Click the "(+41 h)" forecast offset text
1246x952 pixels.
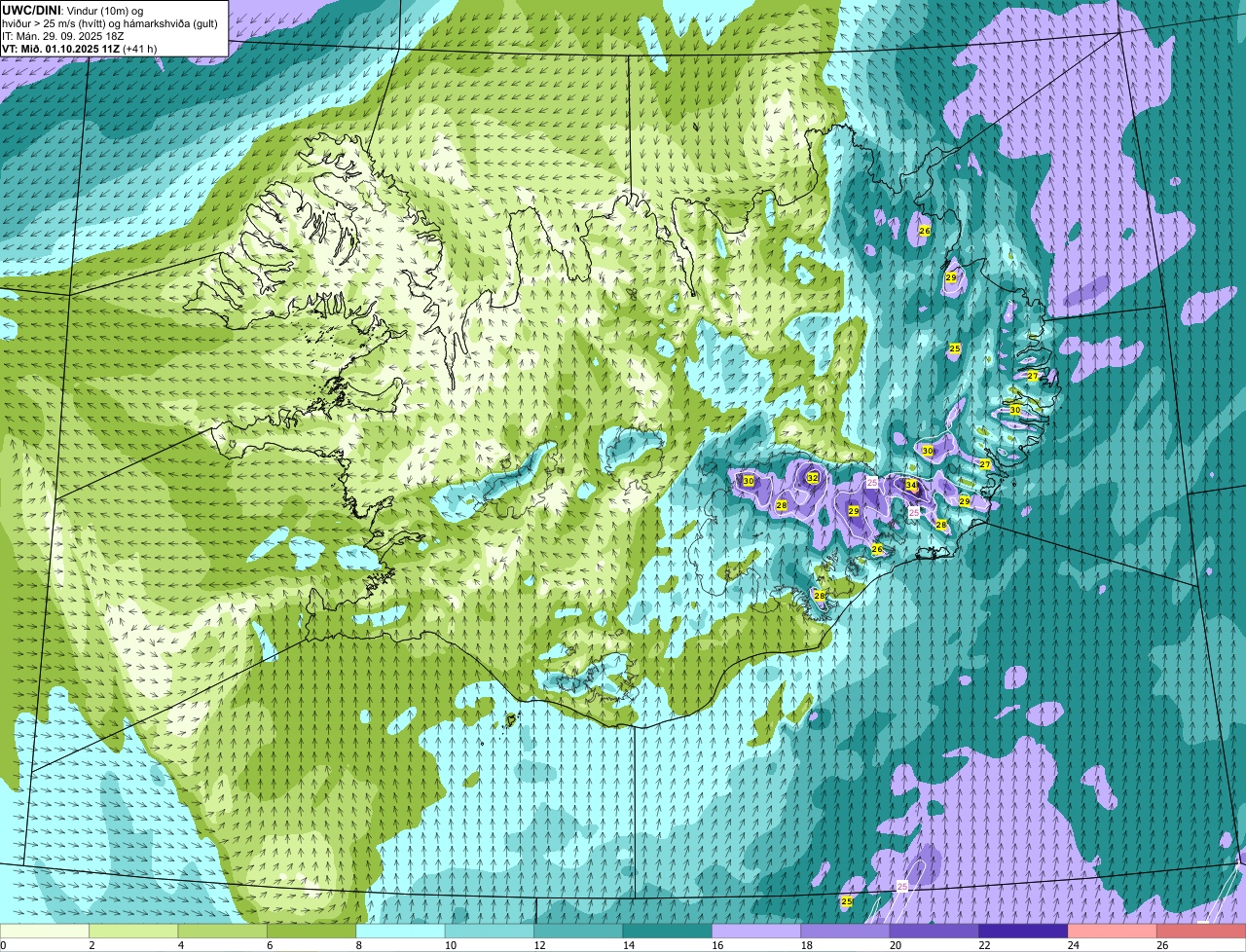tap(141, 48)
